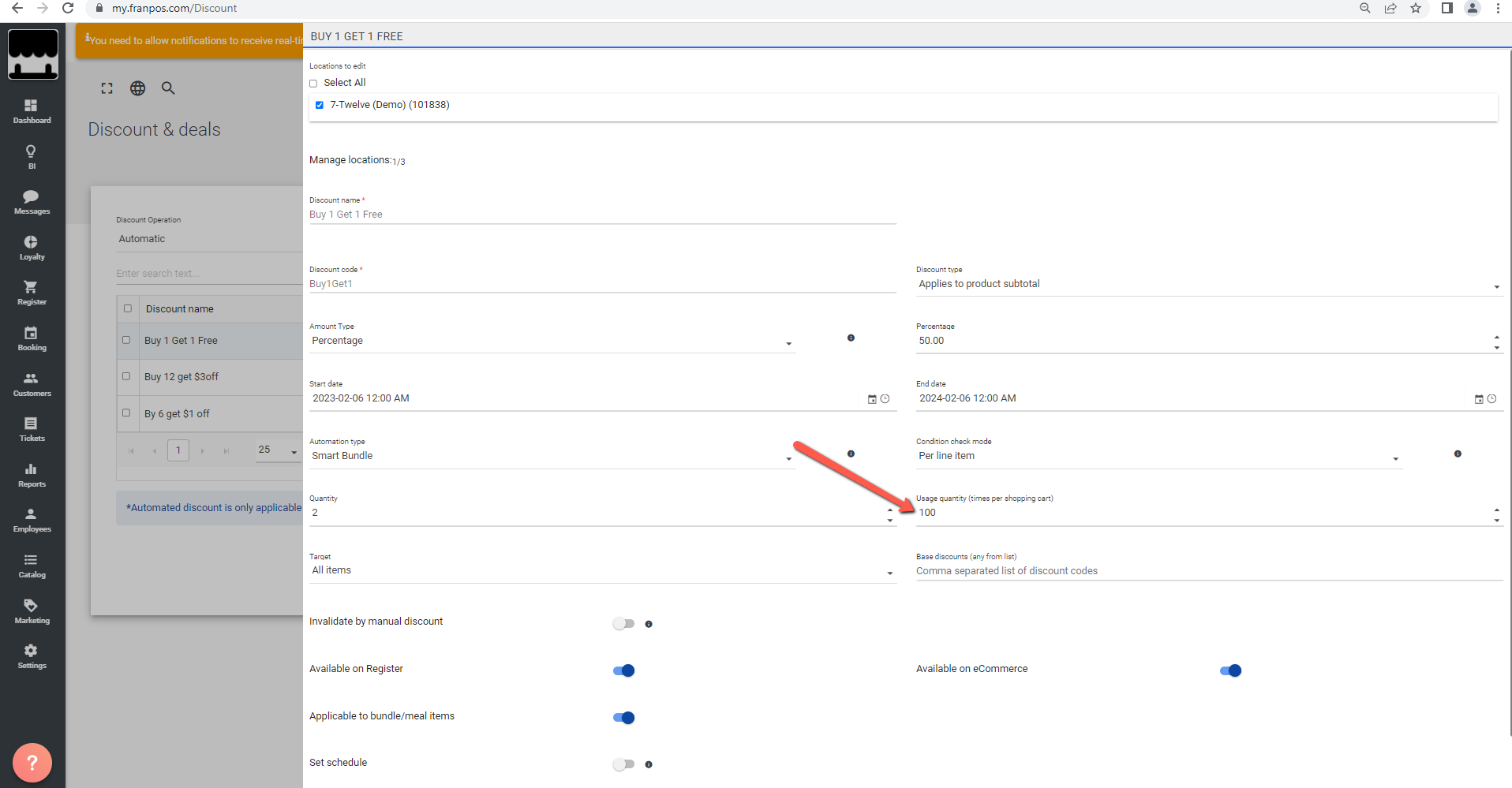
Task: Disable Available on eCommerce switch
Action: [x=1230, y=670]
